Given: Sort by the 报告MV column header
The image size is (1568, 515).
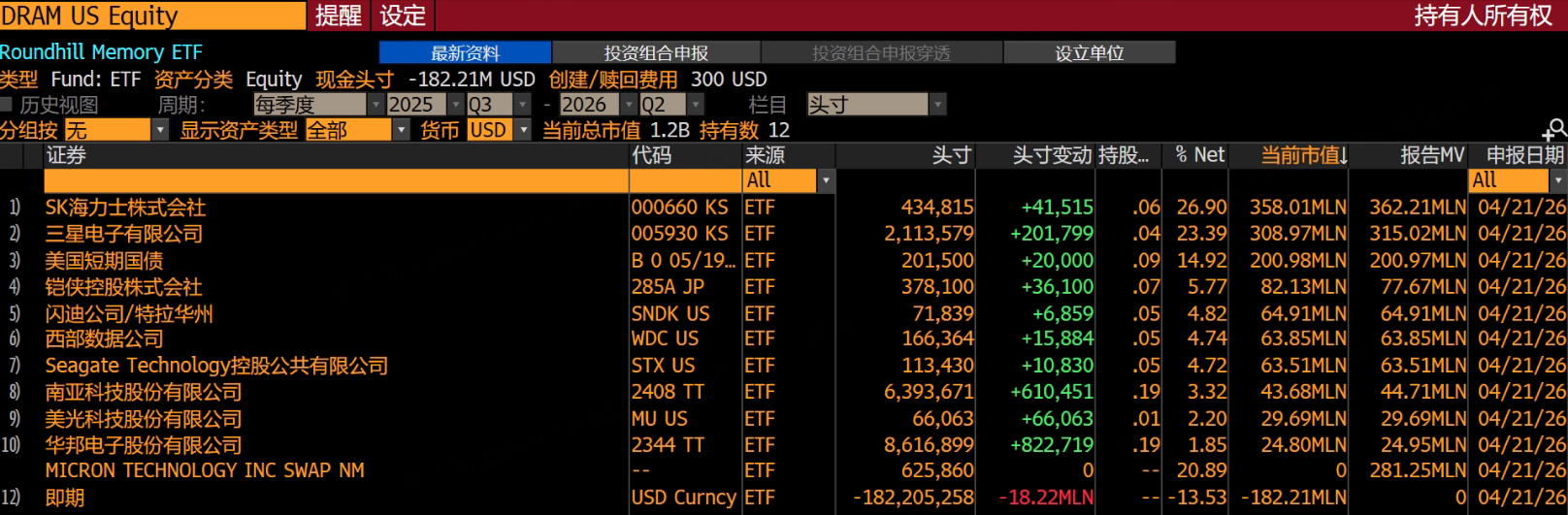Looking at the screenshot, I should [1432, 155].
